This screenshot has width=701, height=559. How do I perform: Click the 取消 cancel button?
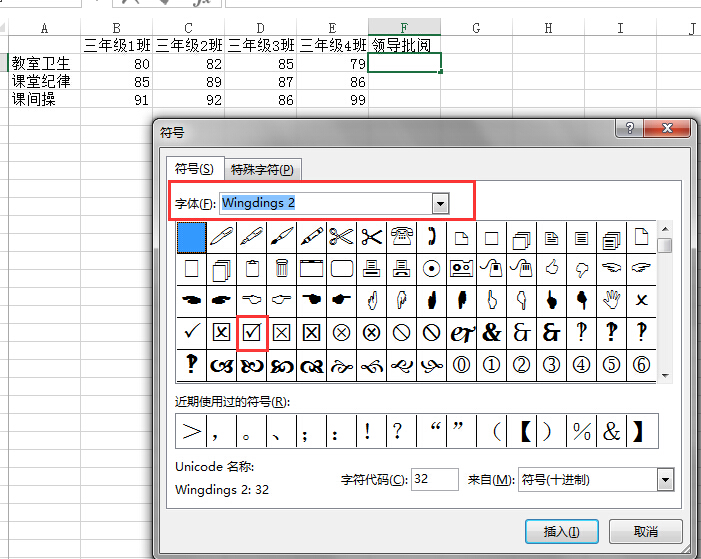(x=646, y=531)
